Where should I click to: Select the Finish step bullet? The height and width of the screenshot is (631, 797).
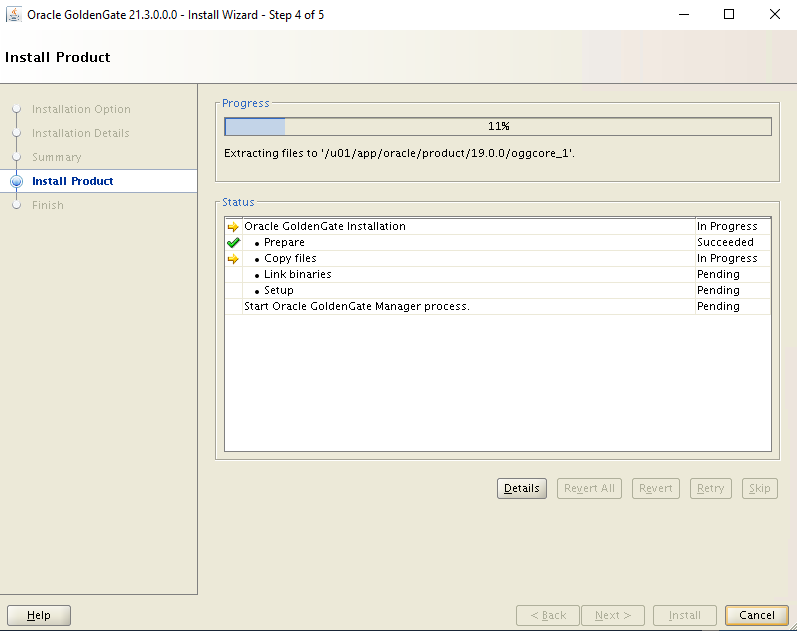(x=17, y=205)
